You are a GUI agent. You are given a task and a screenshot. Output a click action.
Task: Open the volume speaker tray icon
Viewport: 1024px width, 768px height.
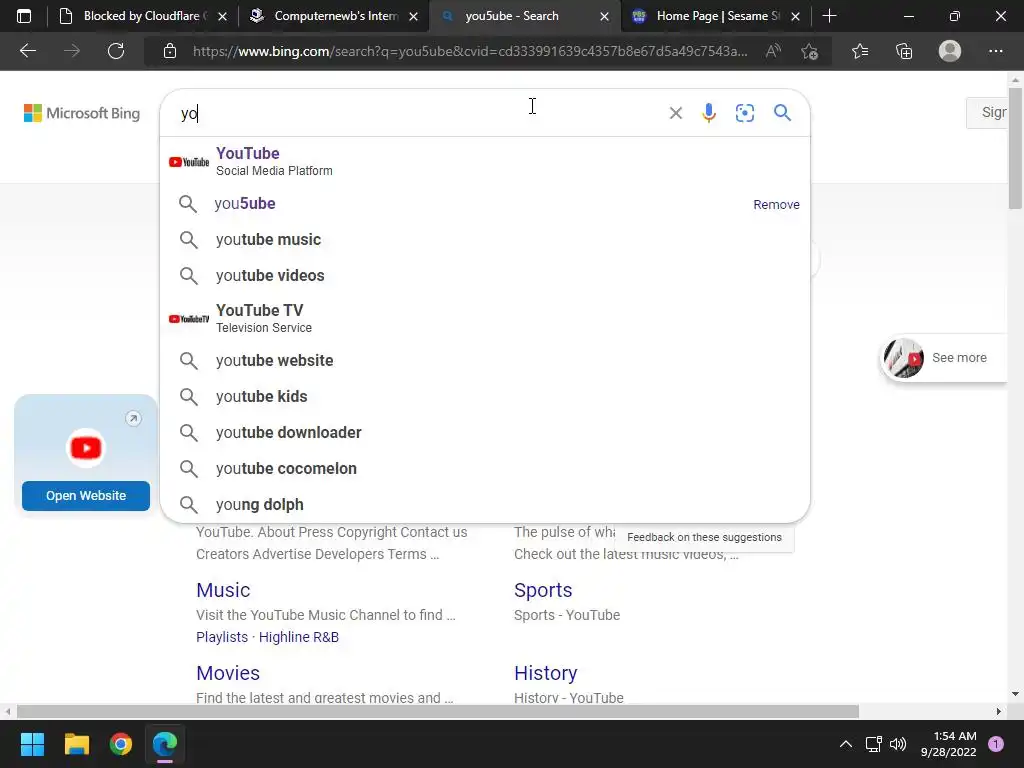(x=898, y=744)
